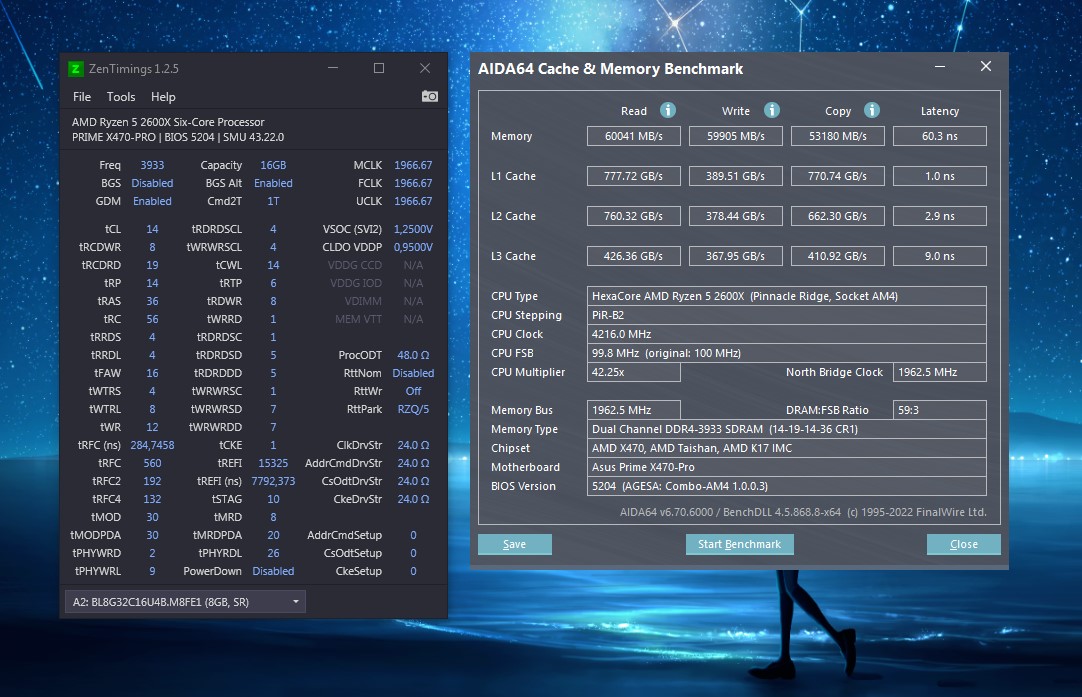Image resolution: width=1082 pixels, height=697 pixels.
Task: Select the L3 Cache write value 367.95 GB/s
Action: [x=736, y=256]
